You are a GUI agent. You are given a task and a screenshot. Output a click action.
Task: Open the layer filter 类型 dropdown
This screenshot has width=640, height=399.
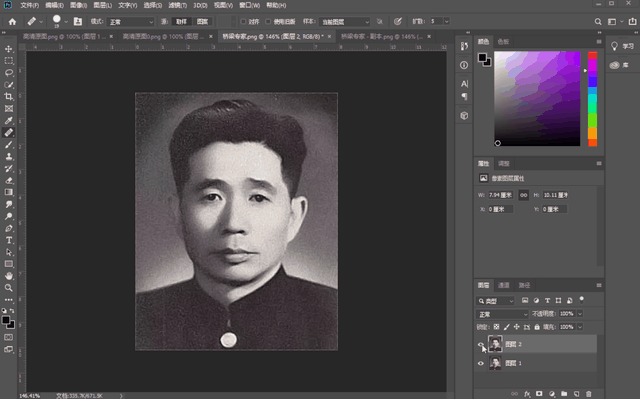pos(495,301)
